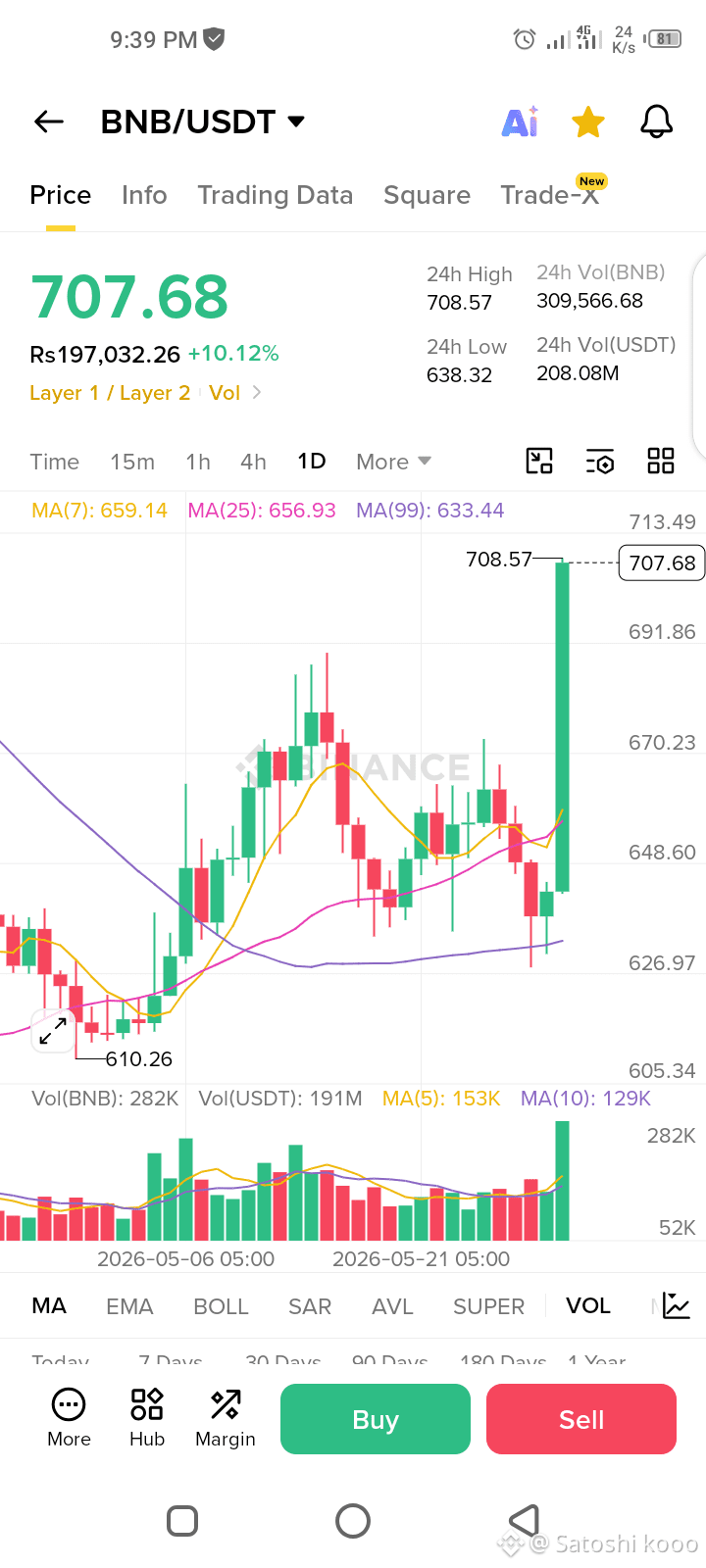This screenshot has height=1568, width=706.
Task: Open the More menu icon
Action: pos(69,1418)
